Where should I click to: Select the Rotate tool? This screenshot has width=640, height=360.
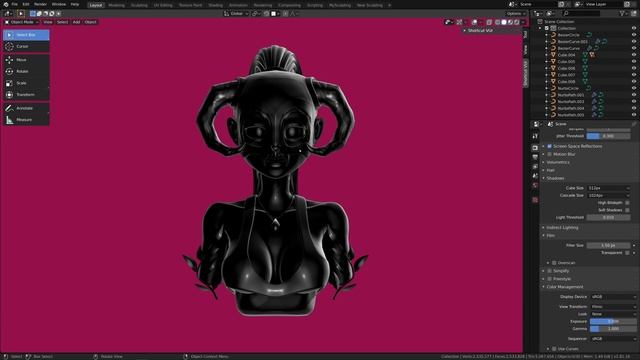tap(26, 71)
